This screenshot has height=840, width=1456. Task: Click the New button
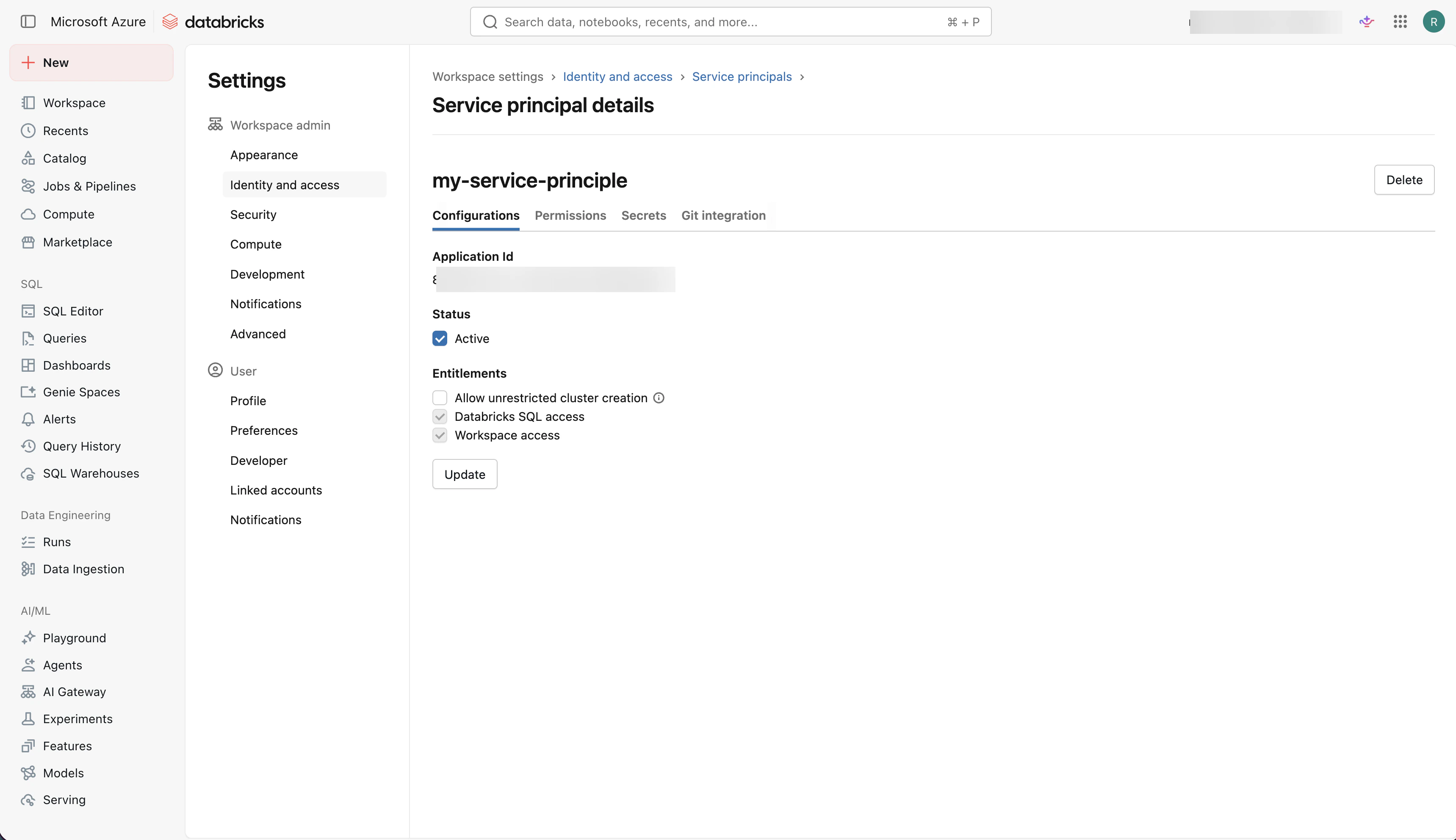tap(91, 62)
